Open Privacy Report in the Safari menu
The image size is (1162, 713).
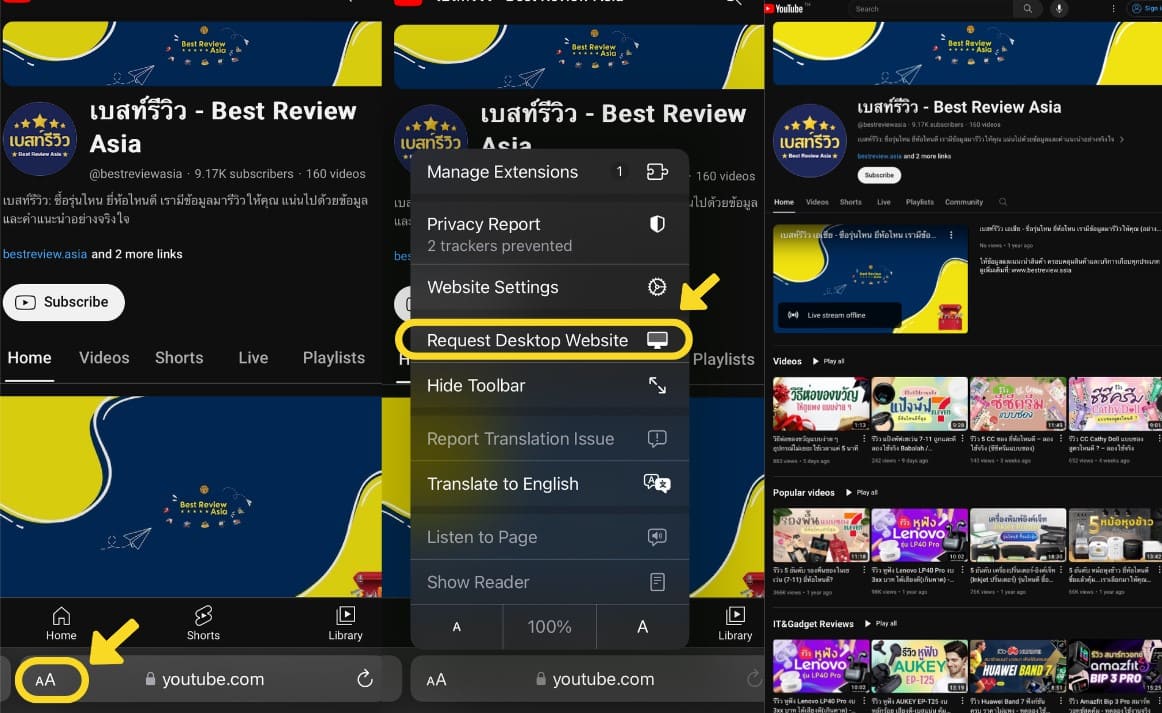tap(550, 233)
